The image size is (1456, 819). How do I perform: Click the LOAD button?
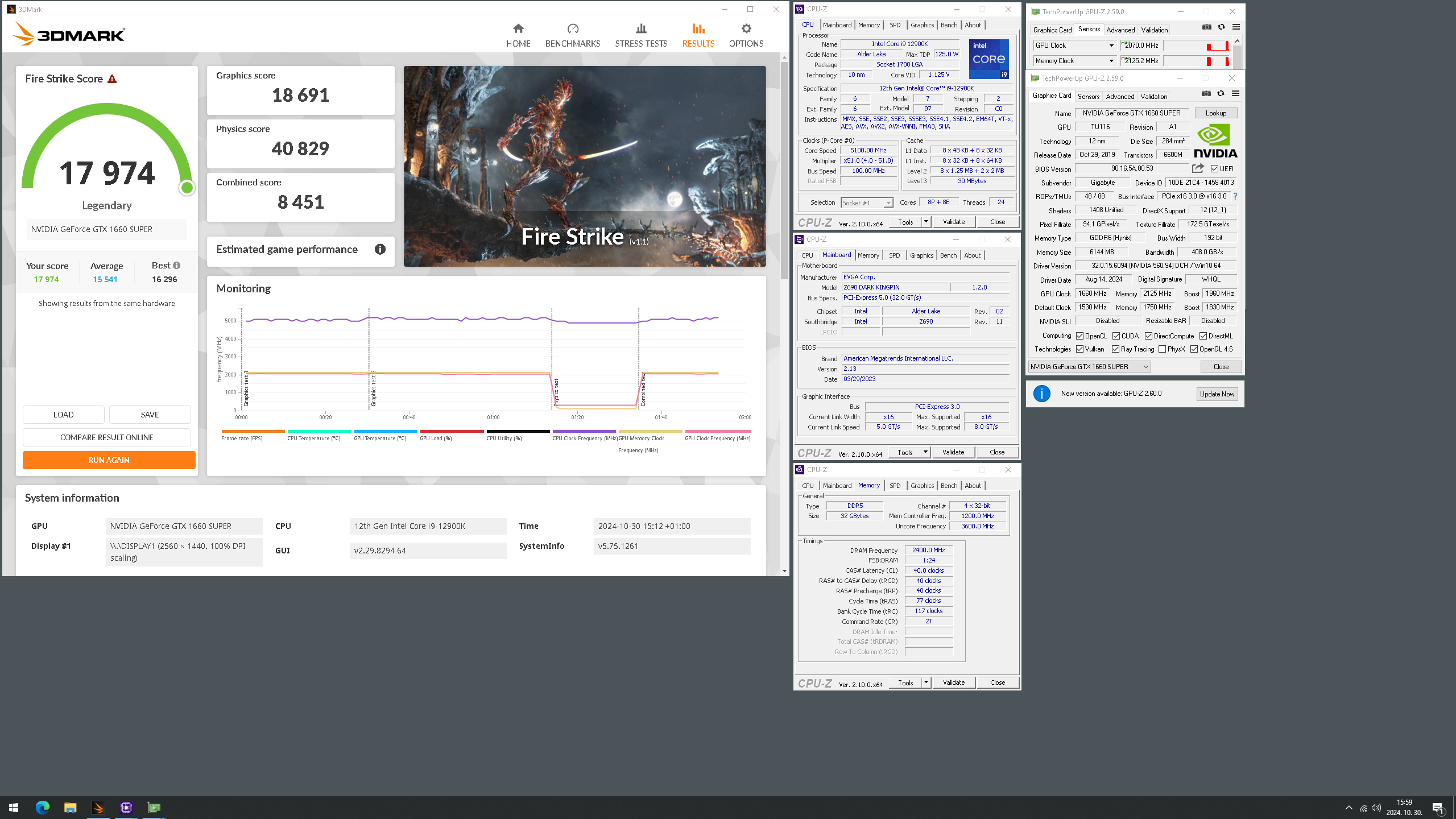point(64,415)
